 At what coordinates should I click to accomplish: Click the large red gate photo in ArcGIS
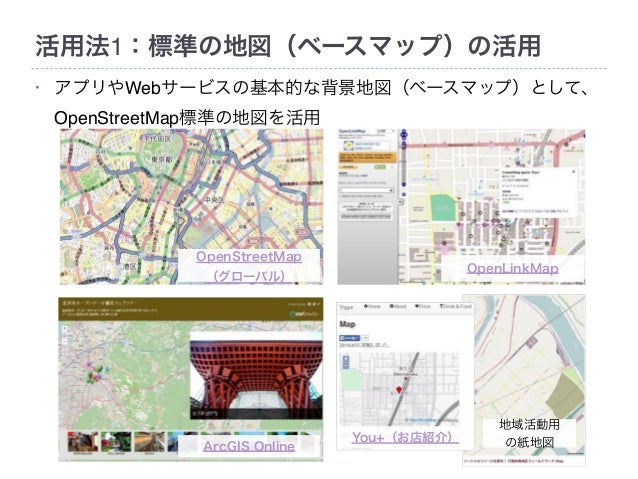[x=256, y=375]
